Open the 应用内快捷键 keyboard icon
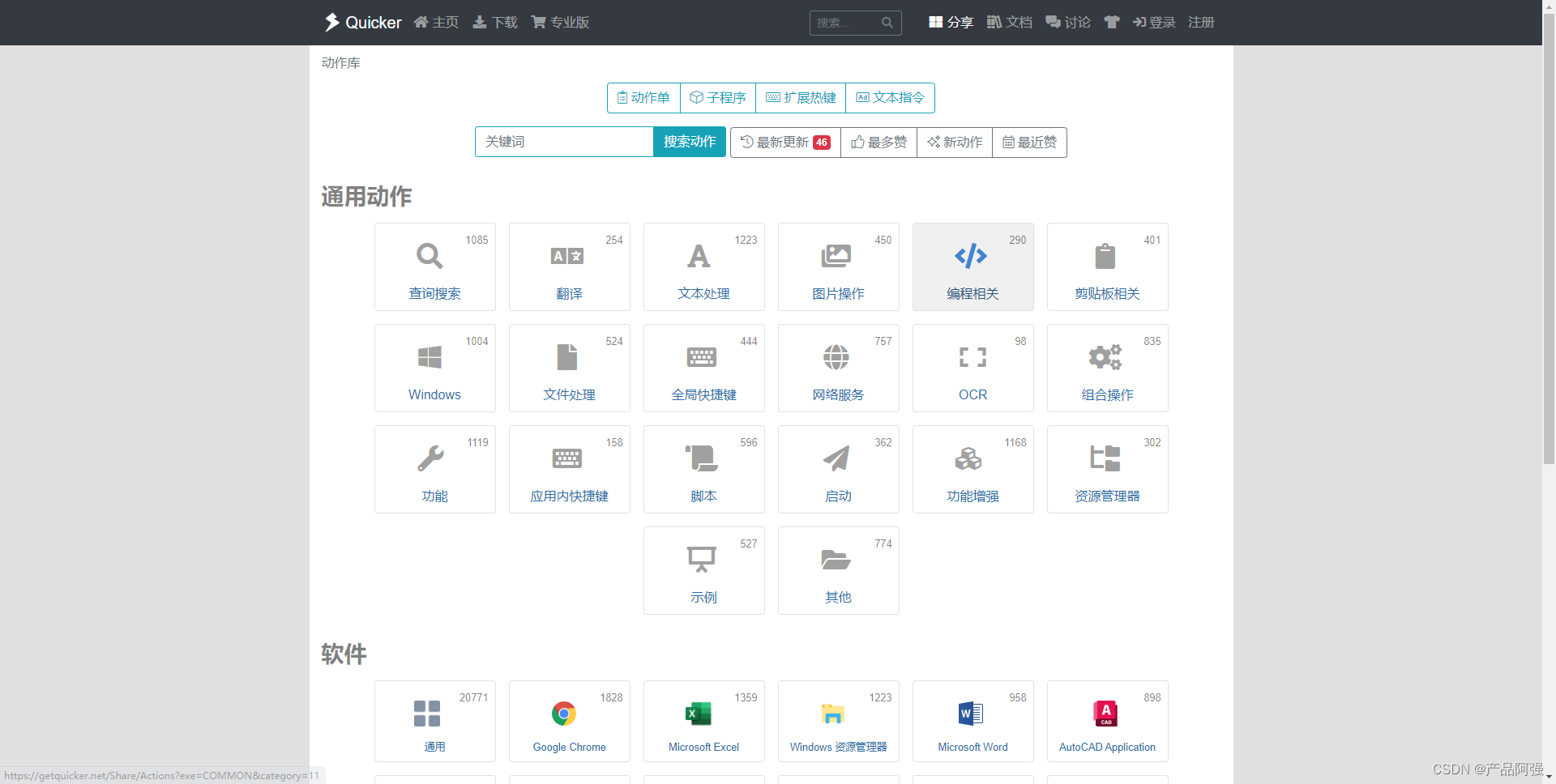The width and height of the screenshot is (1556, 784). click(567, 458)
